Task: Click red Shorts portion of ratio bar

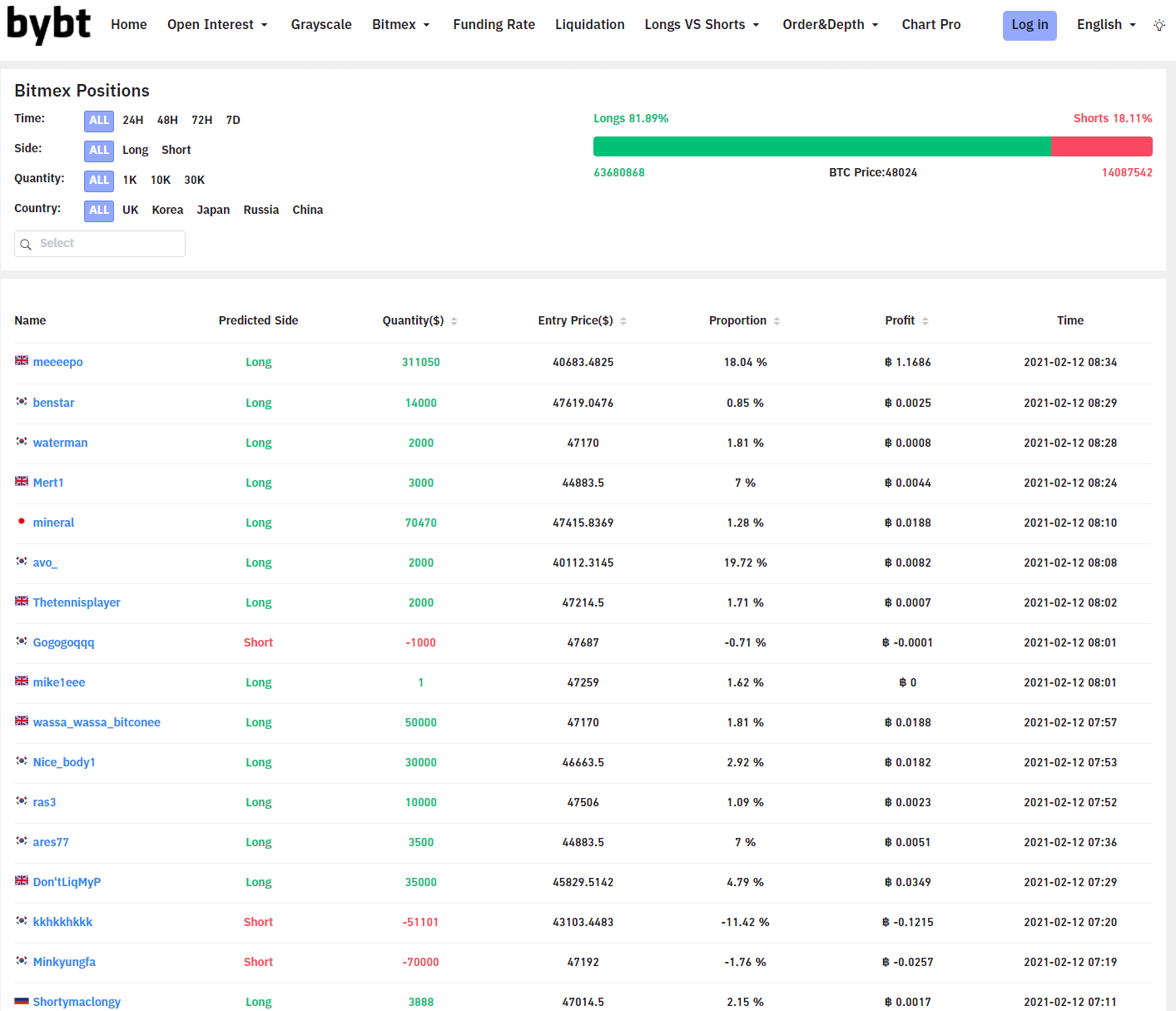Action: click(x=1102, y=146)
